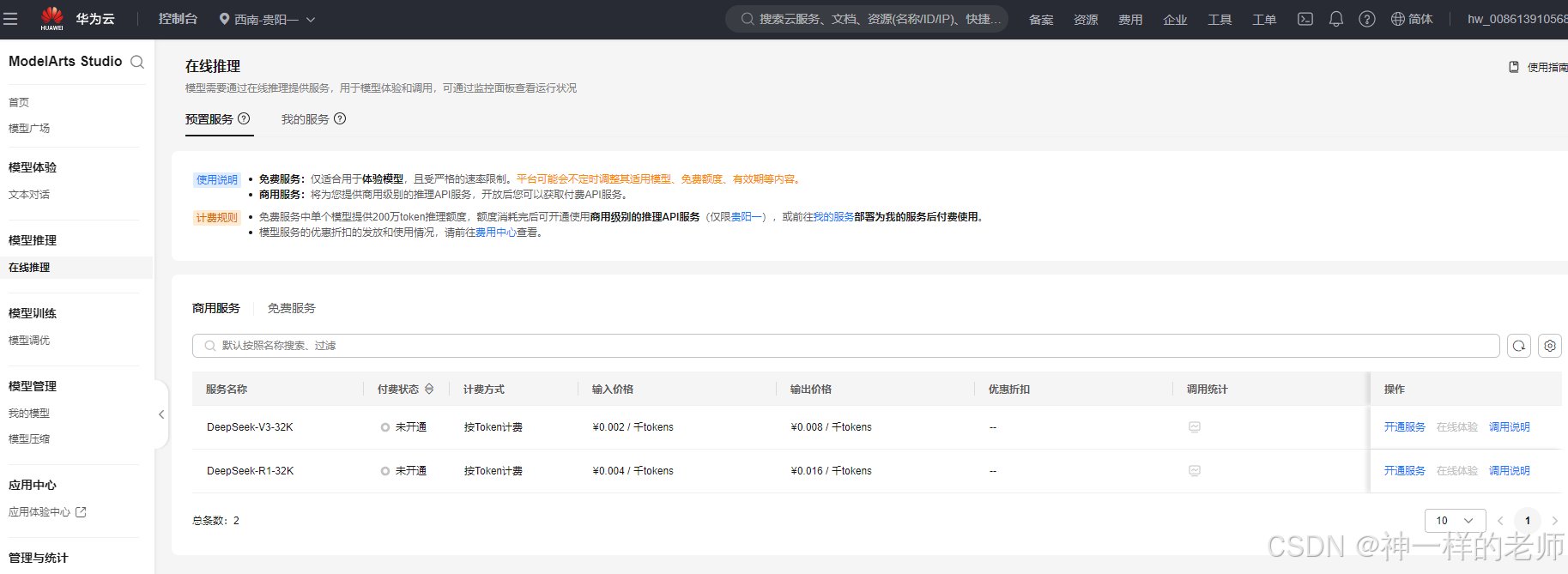Open the hamburger menu icon
Screen dimensions: 1568x574
10,19
